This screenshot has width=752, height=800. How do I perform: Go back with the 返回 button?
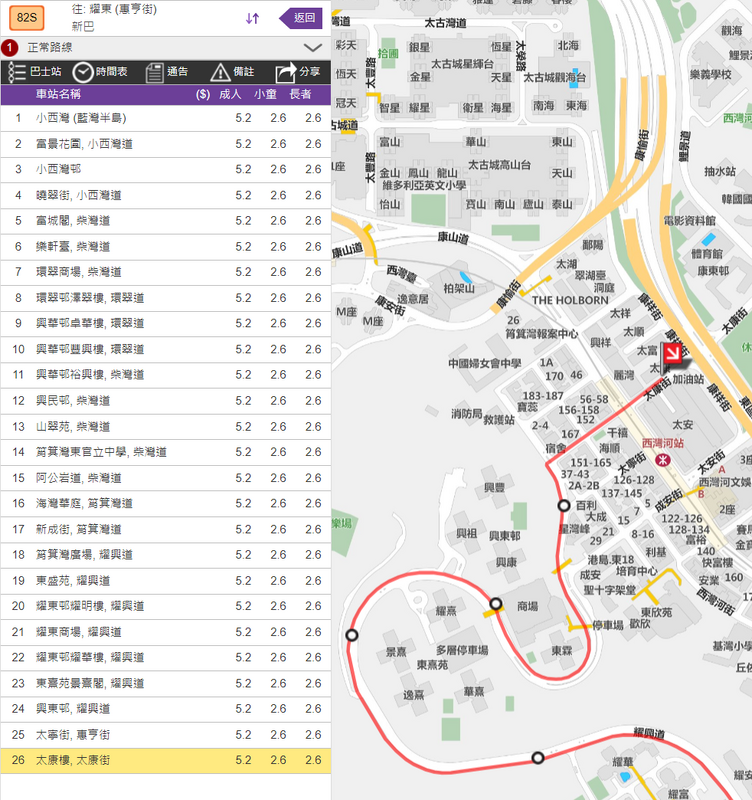pos(301,18)
